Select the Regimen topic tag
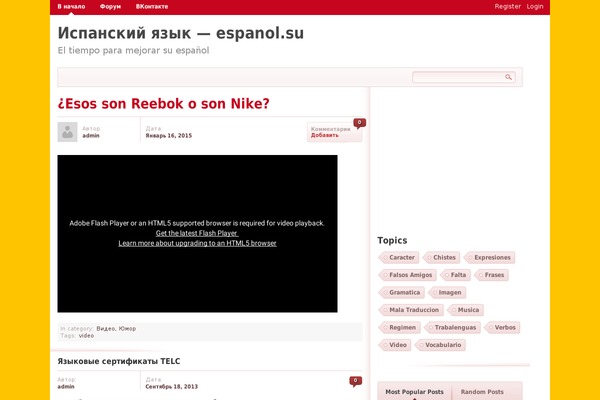 point(400,328)
